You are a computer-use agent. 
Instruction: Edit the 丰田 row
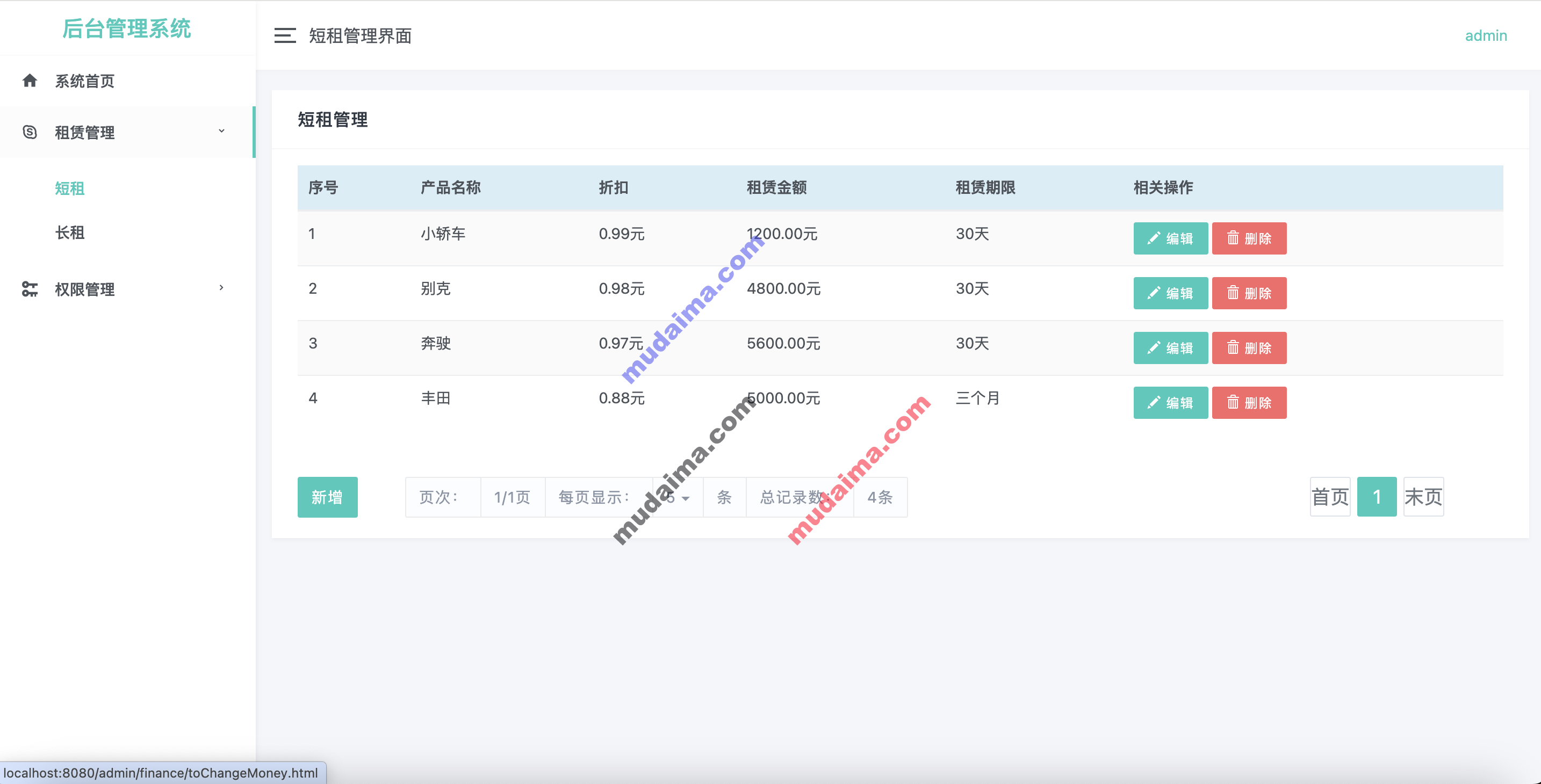click(1171, 403)
